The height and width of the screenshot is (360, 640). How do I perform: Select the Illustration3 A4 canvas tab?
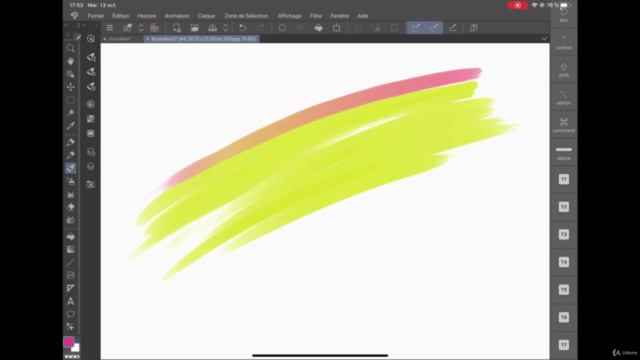(202, 39)
